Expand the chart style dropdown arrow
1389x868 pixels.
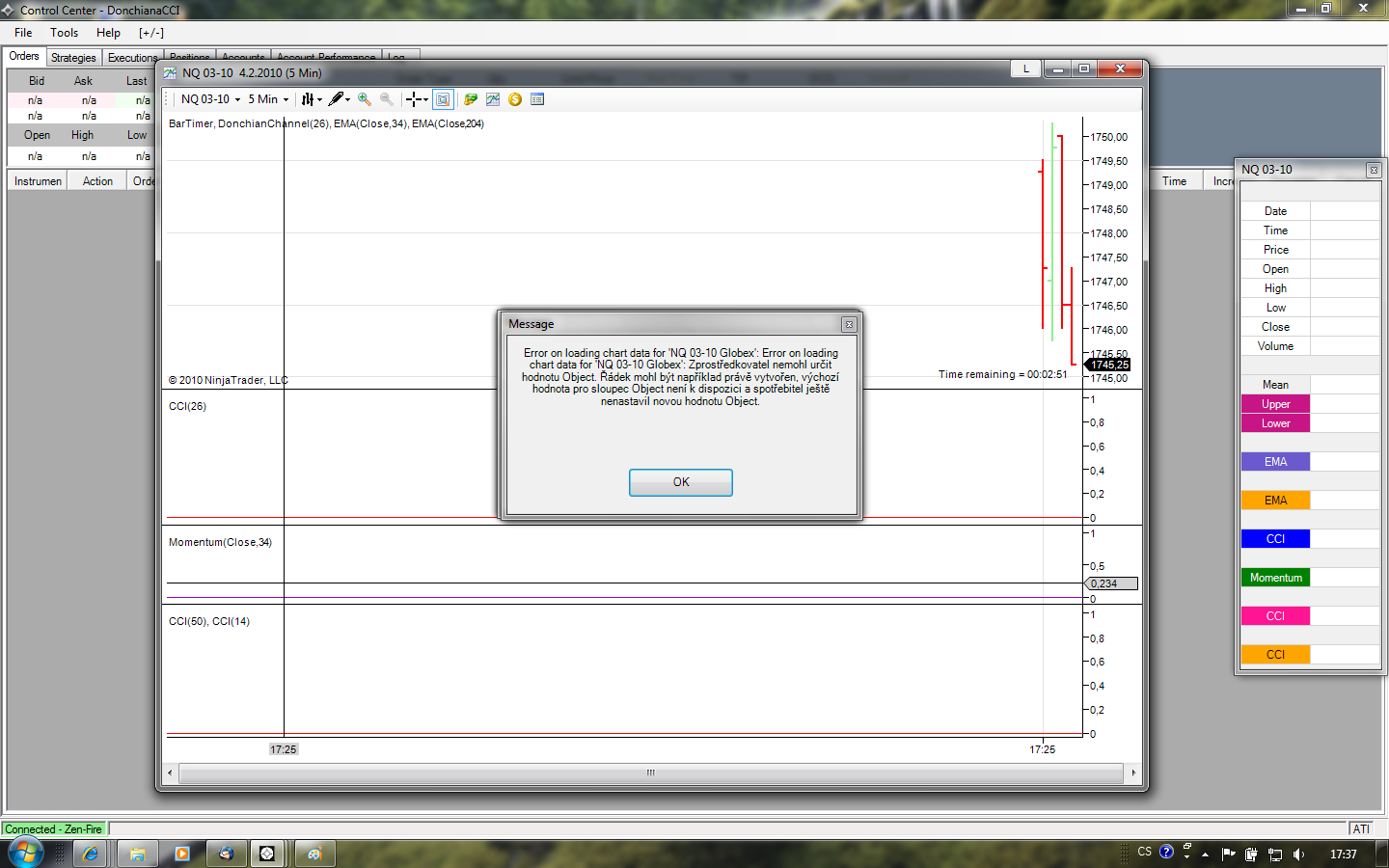(x=319, y=99)
